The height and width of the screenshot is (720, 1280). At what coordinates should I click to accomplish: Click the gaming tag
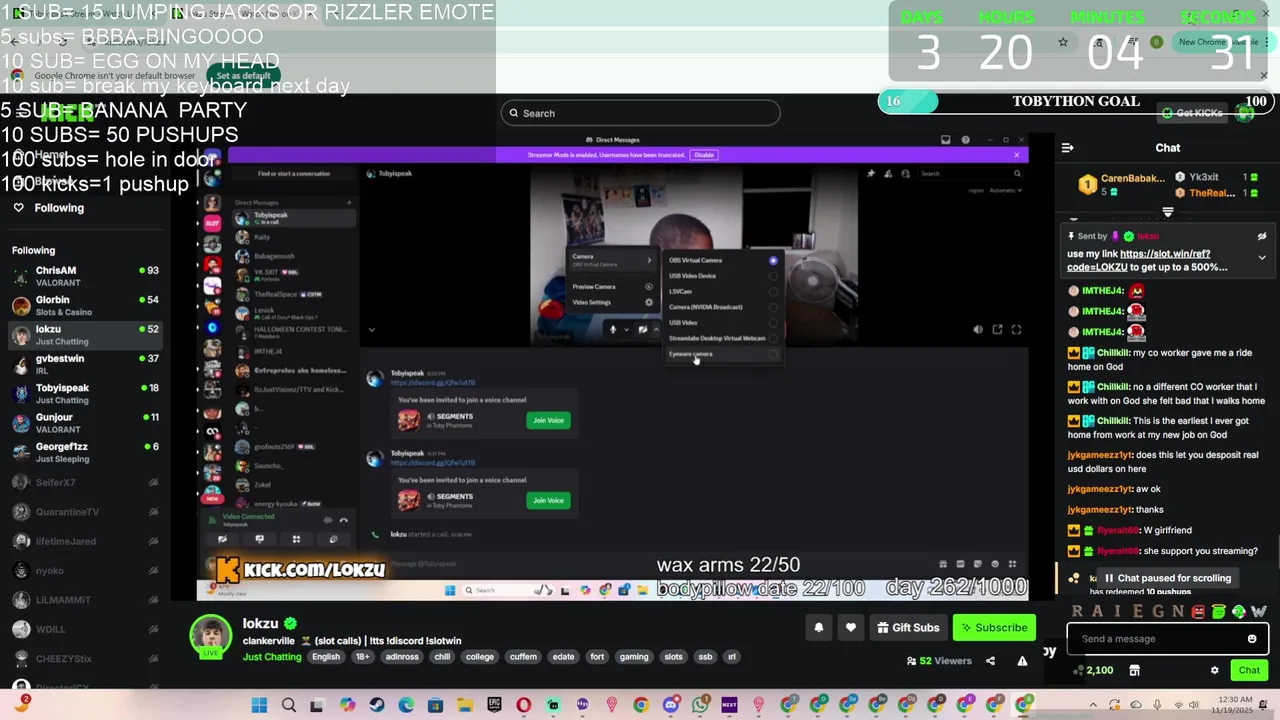[x=634, y=657]
